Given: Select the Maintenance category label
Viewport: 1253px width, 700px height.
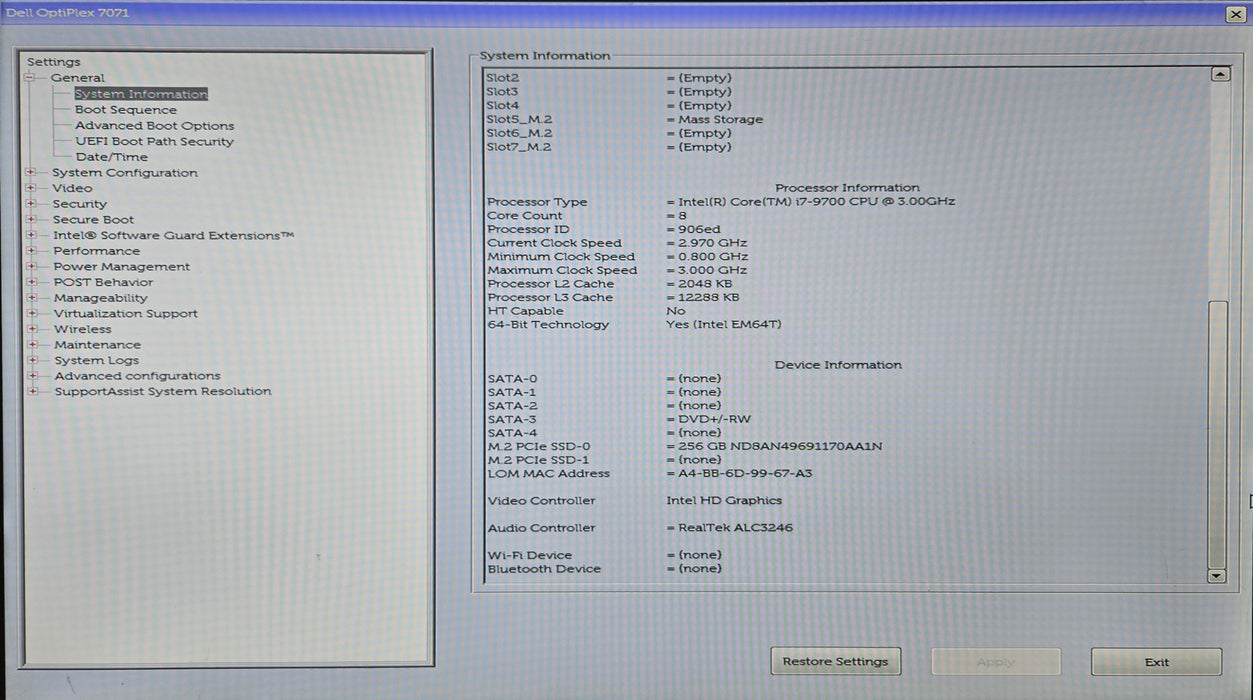Looking at the screenshot, I should pyautogui.click(x=98, y=345).
